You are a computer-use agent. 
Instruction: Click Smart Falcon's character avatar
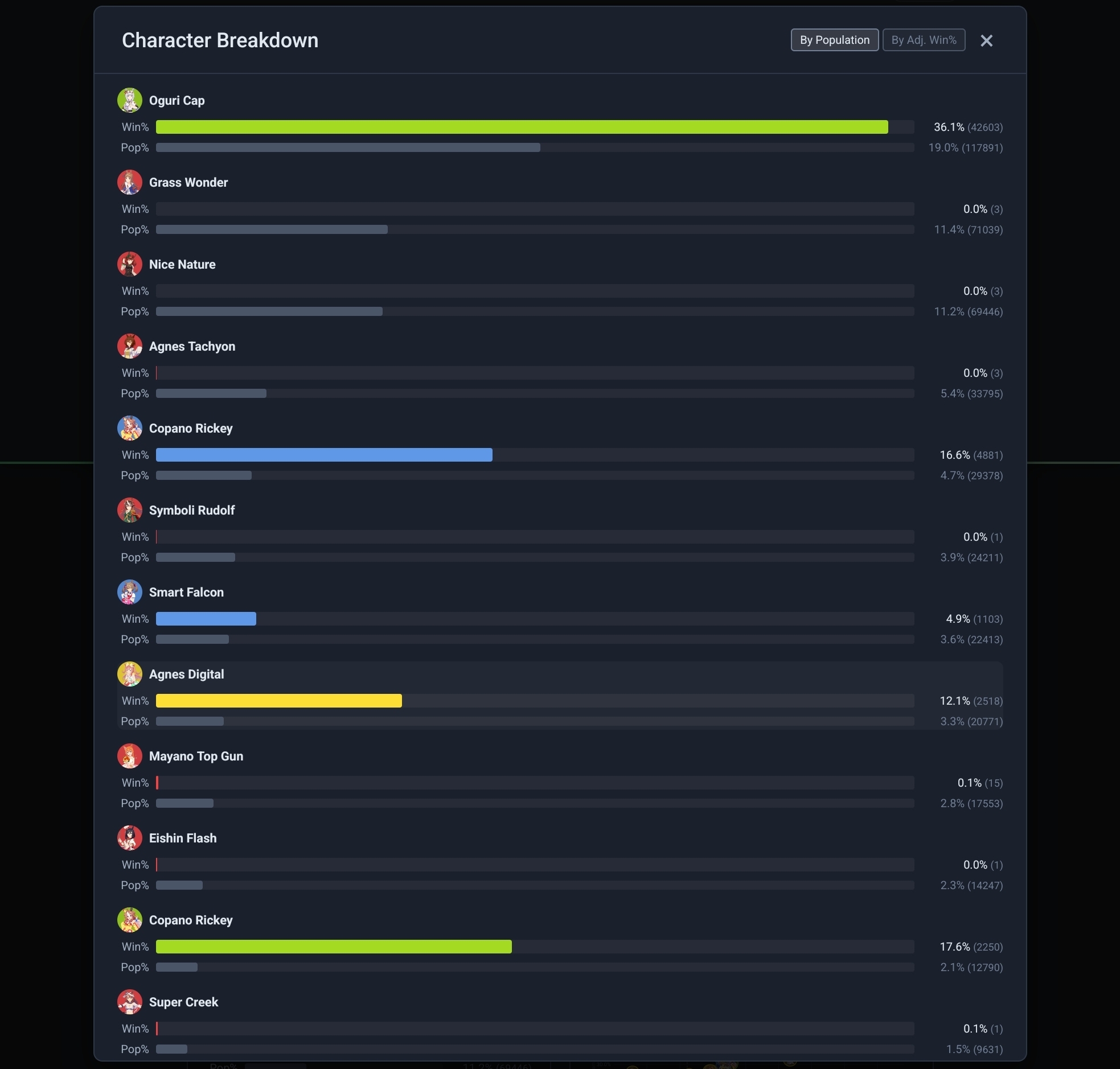[129, 593]
